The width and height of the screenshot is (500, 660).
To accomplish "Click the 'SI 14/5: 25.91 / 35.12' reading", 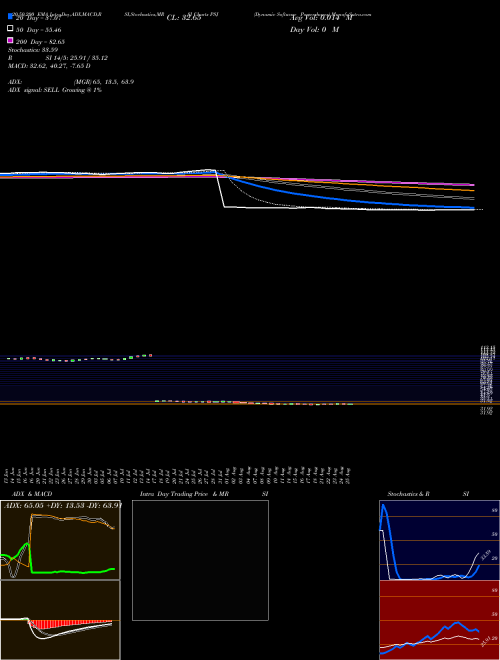I will pos(77,58).
